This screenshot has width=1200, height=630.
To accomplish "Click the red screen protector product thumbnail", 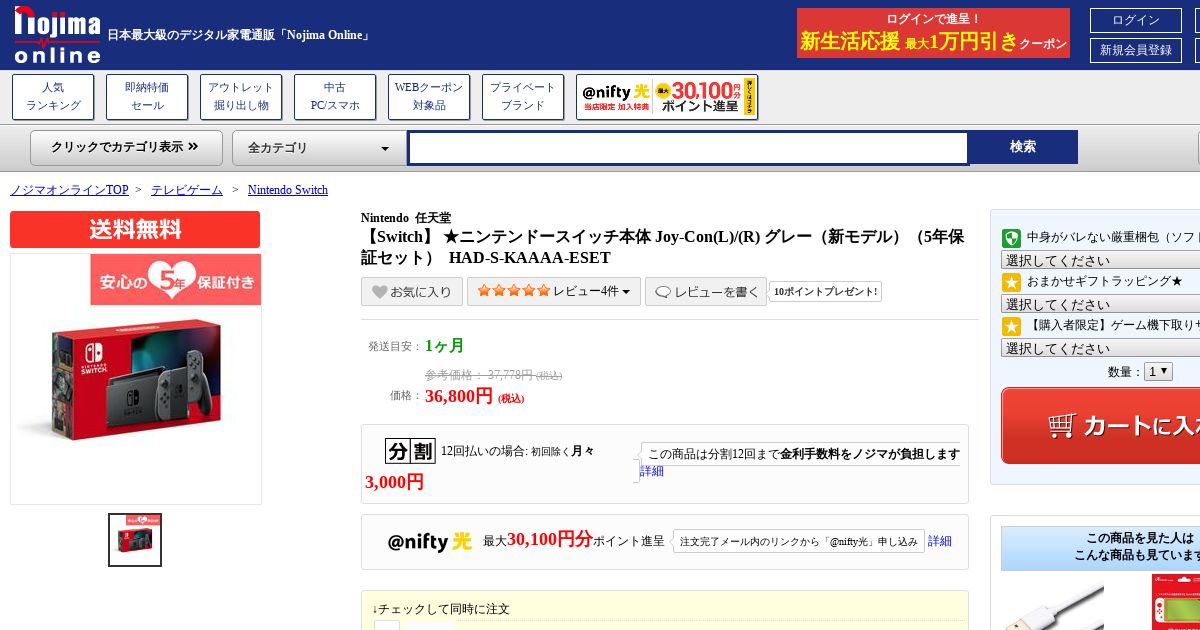I will point(1176,602).
